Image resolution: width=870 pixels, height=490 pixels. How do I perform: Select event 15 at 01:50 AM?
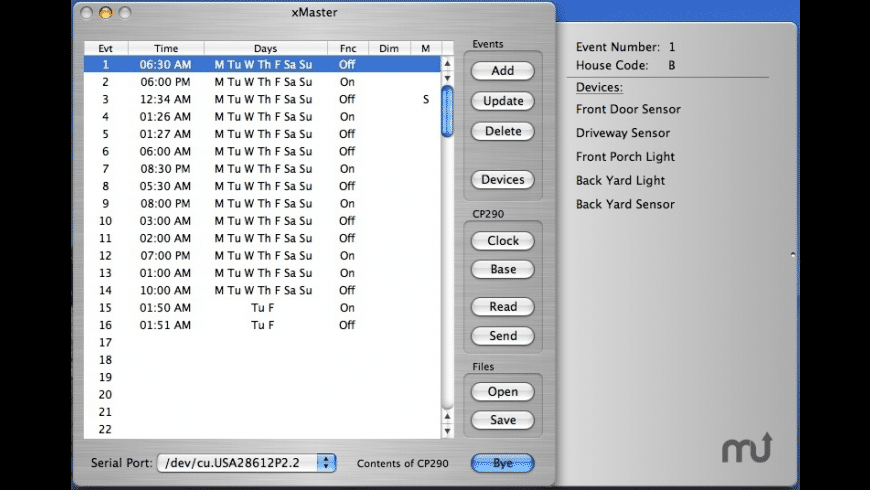click(262, 307)
